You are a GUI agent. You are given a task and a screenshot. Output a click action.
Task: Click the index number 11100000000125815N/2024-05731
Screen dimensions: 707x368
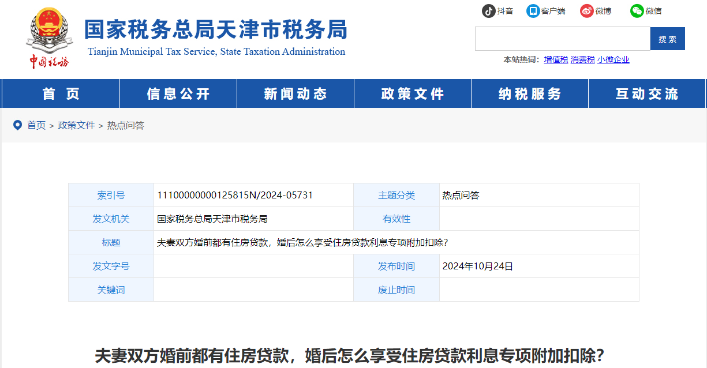[x=235, y=195]
